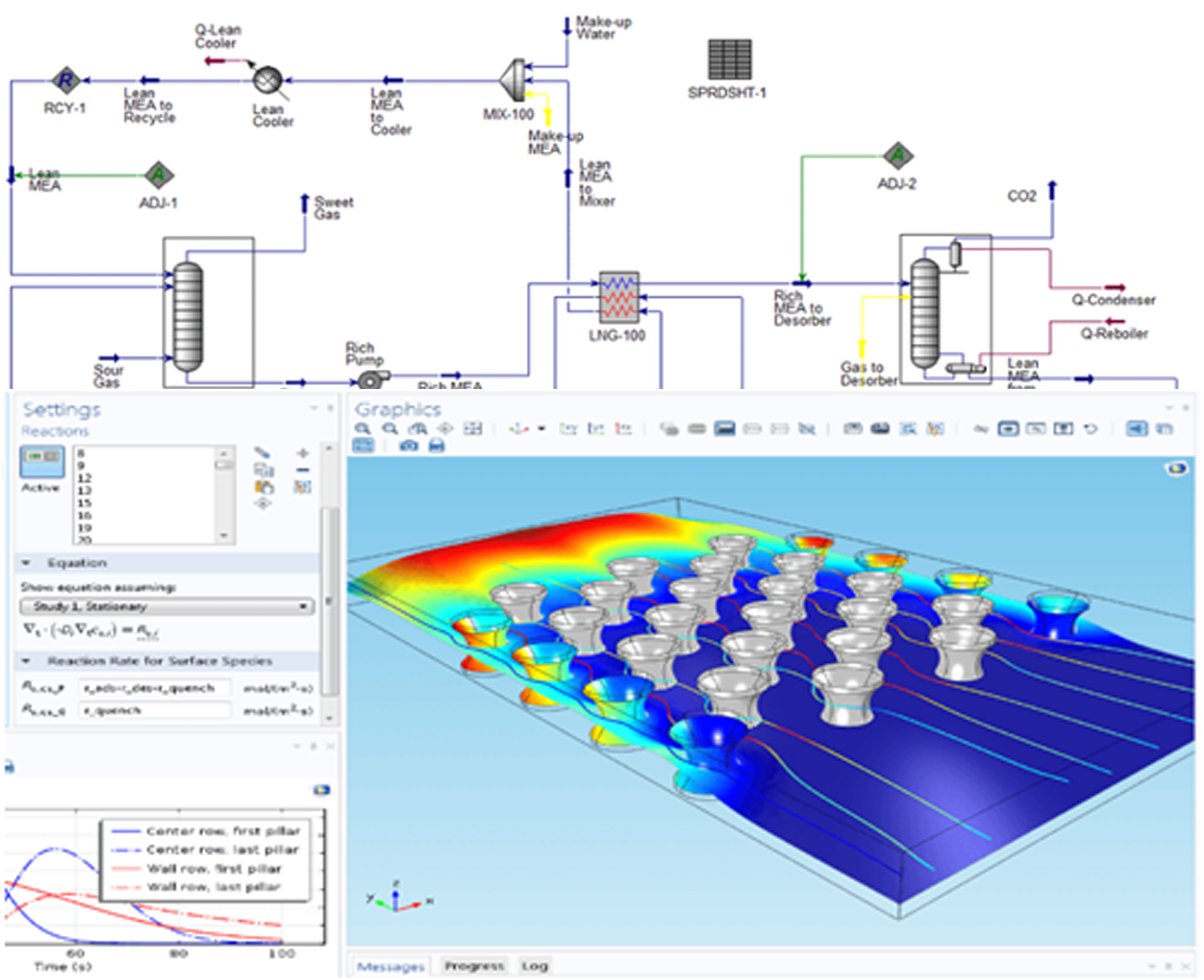Toggle the Active selection switch
The image size is (1204, 980).
coord(42,461)
